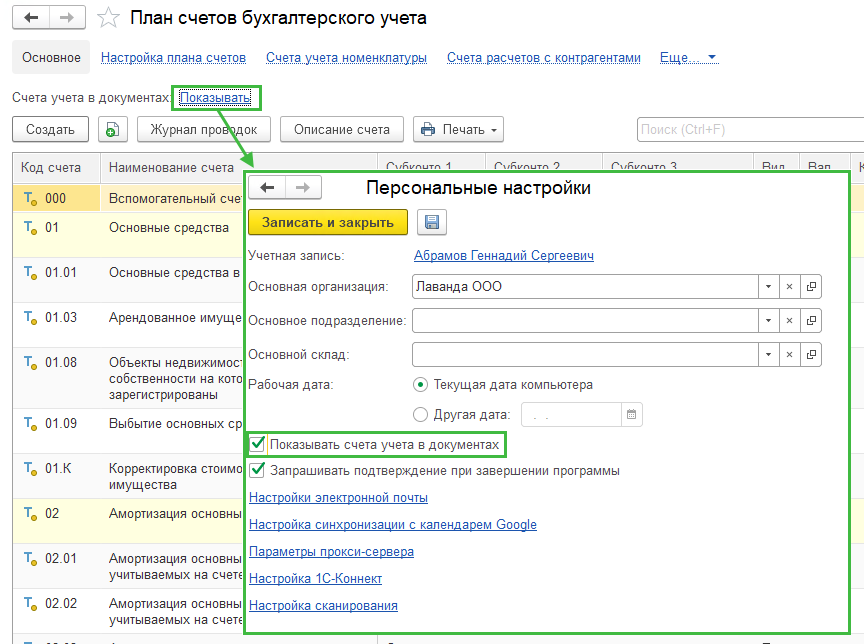Screen dimensions: 864x644
Task: Click the account icon in row 01.К
Action: pyautogui.click(x=30, y=469)
